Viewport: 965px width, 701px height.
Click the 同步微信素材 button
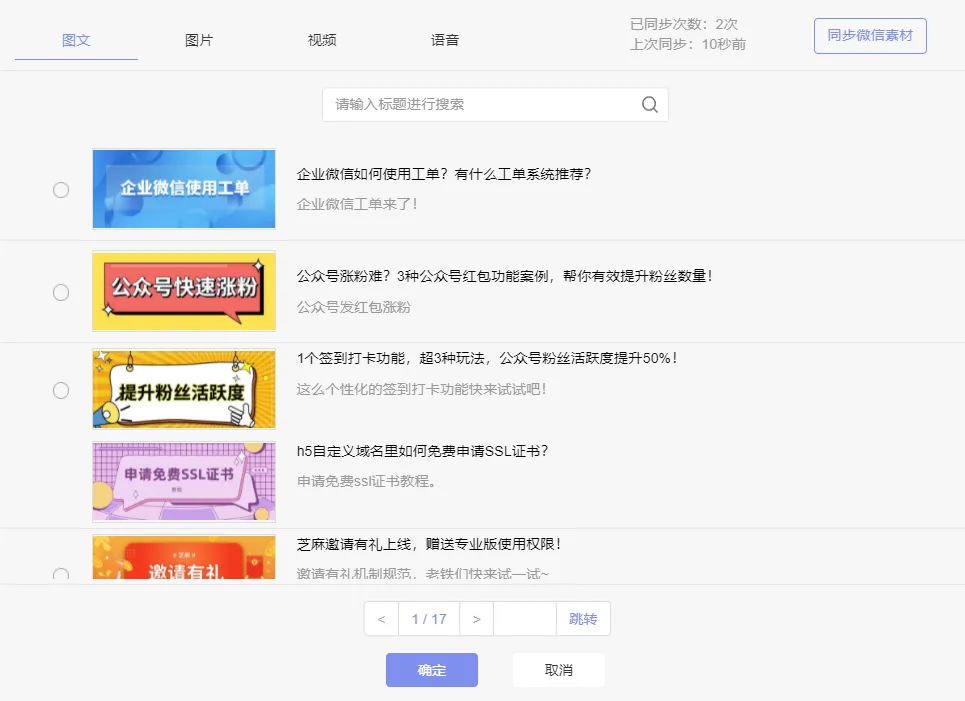tap(870, 36)
